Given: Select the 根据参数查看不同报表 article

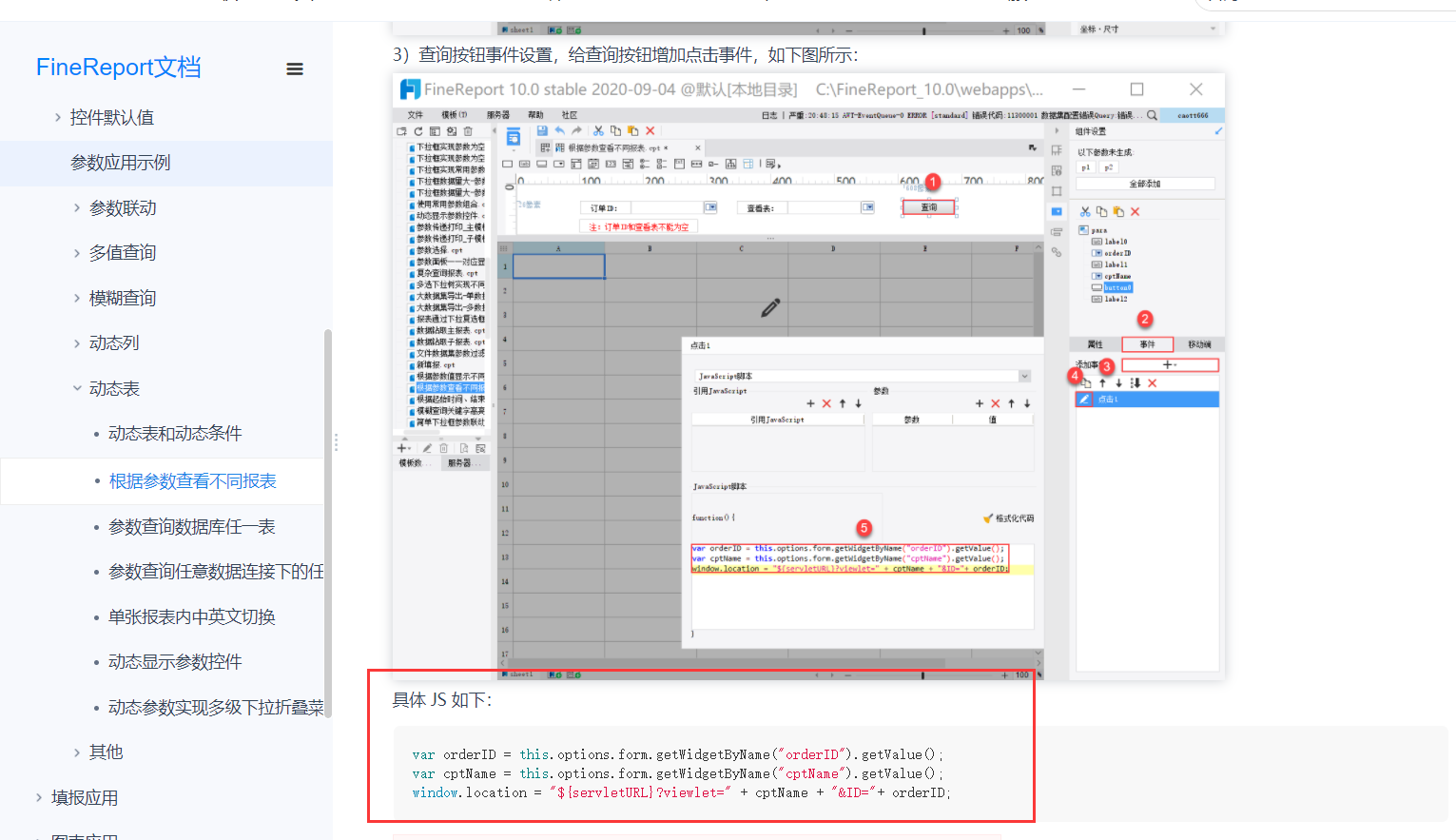Looking at the screenshot, I should 192,480.
